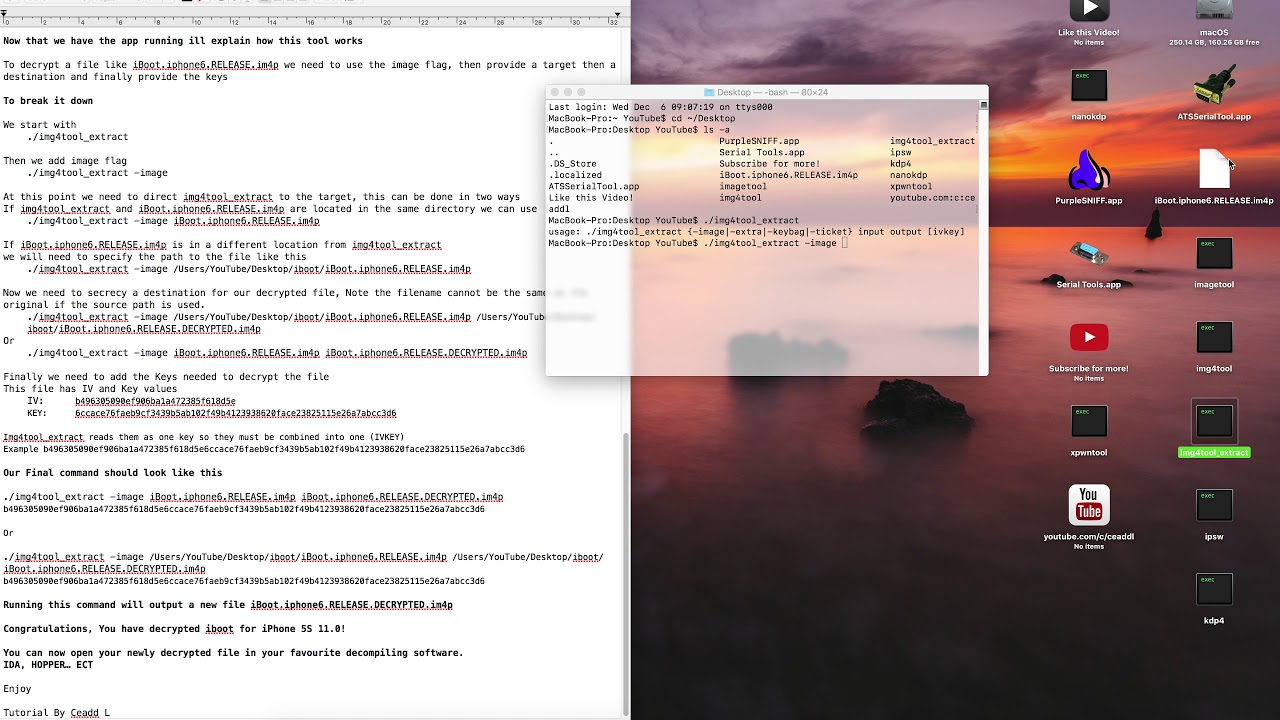Open the macOS drive icon on desktop
Viewport: 1280px width, 720px height.
tap(1214, 10)
